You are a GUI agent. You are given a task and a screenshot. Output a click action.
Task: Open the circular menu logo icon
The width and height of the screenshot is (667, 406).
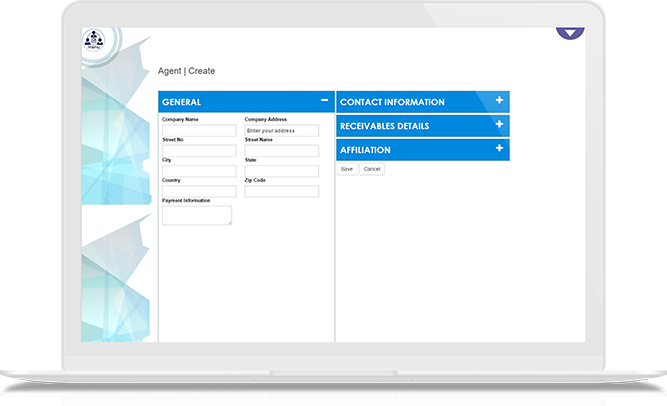point(94,40)
